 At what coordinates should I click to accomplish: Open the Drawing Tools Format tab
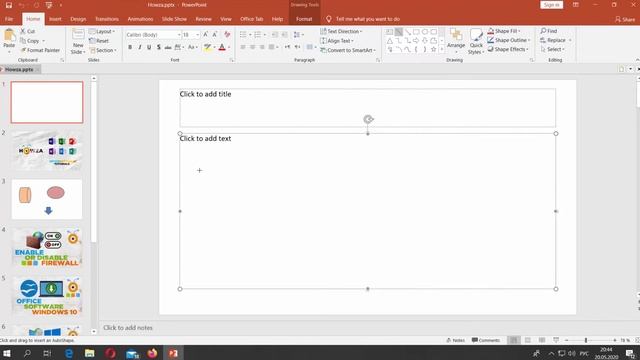click(304, 19)
